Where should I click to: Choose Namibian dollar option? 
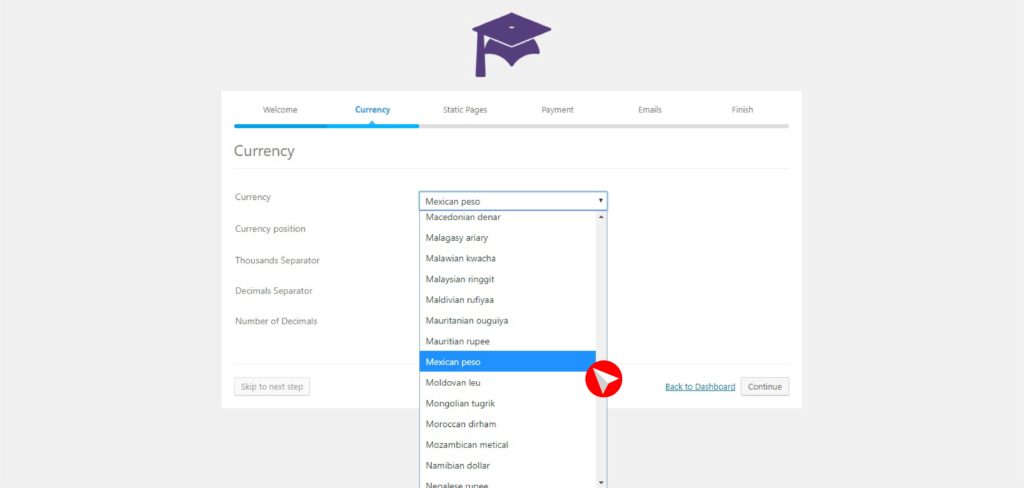coord(458,466)
